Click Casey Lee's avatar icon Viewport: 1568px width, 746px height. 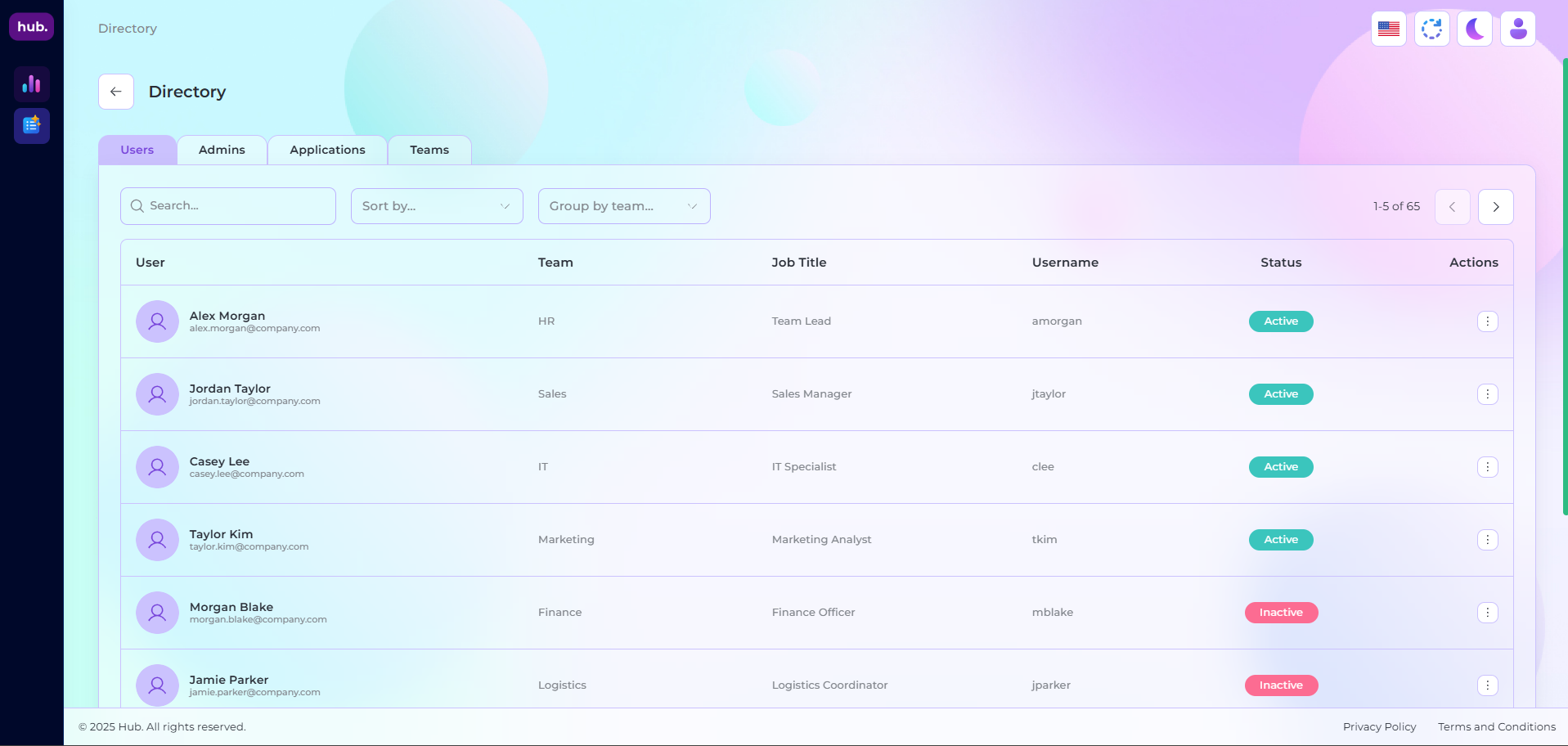(x=157, y=467)
